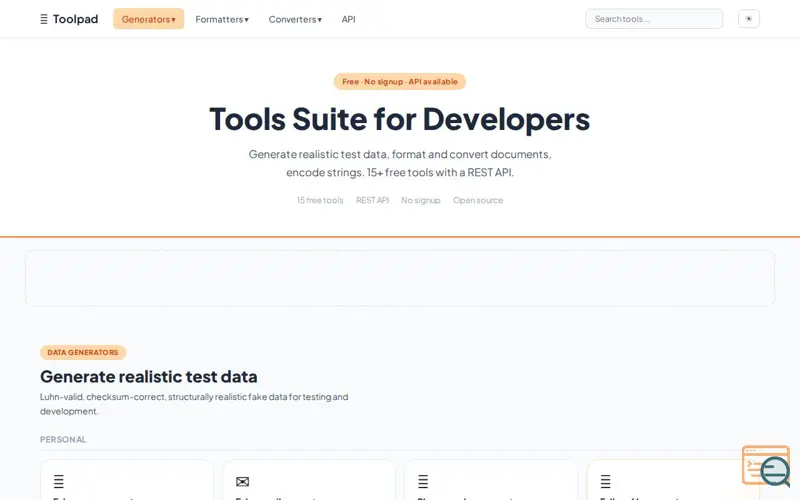The height and width of the screenshot is (500, 800).
Task: Toggle the light/dark theme button
Action: tap(748, 19)
